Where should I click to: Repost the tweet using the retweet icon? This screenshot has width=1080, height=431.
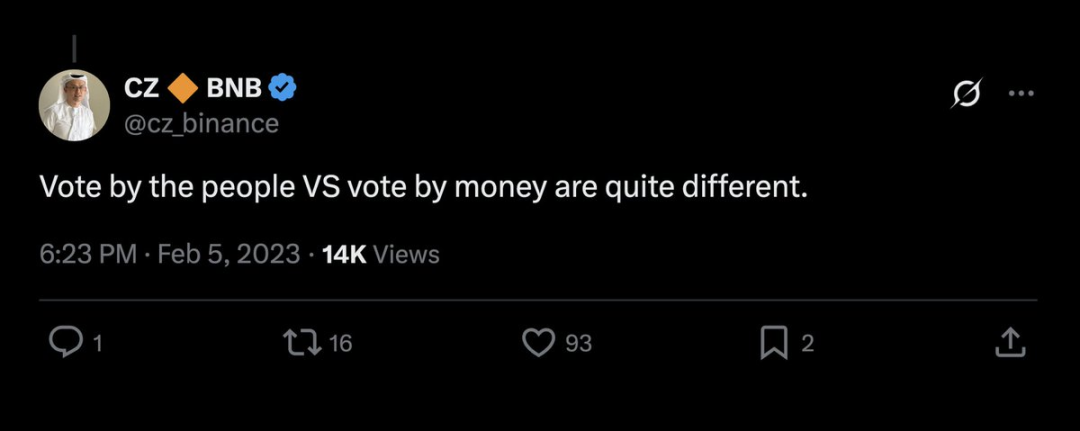pos(301,343)
